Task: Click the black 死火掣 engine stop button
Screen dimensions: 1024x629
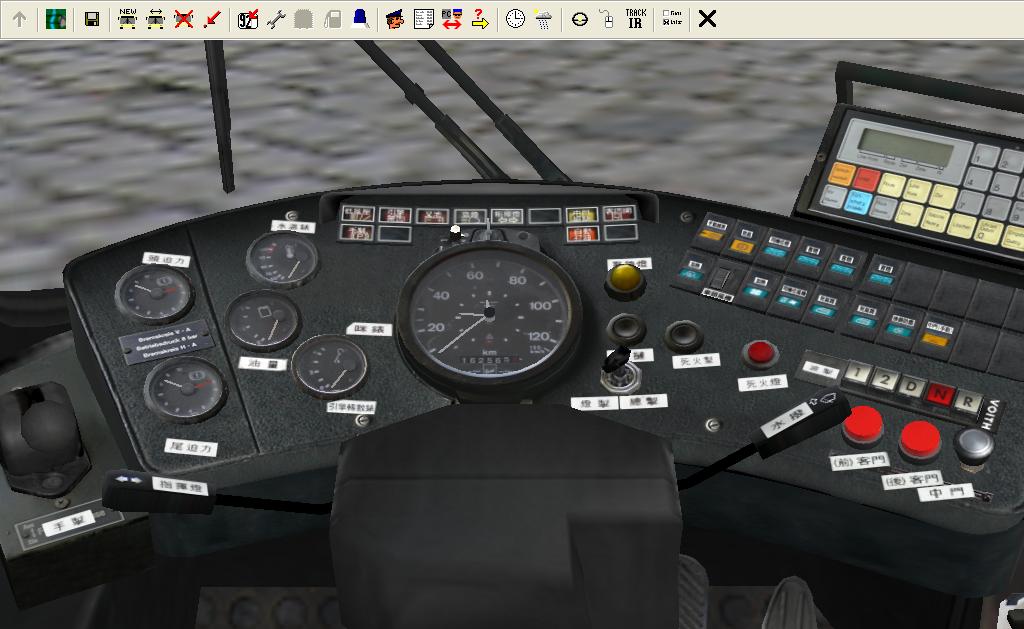Action: (683, 335)
